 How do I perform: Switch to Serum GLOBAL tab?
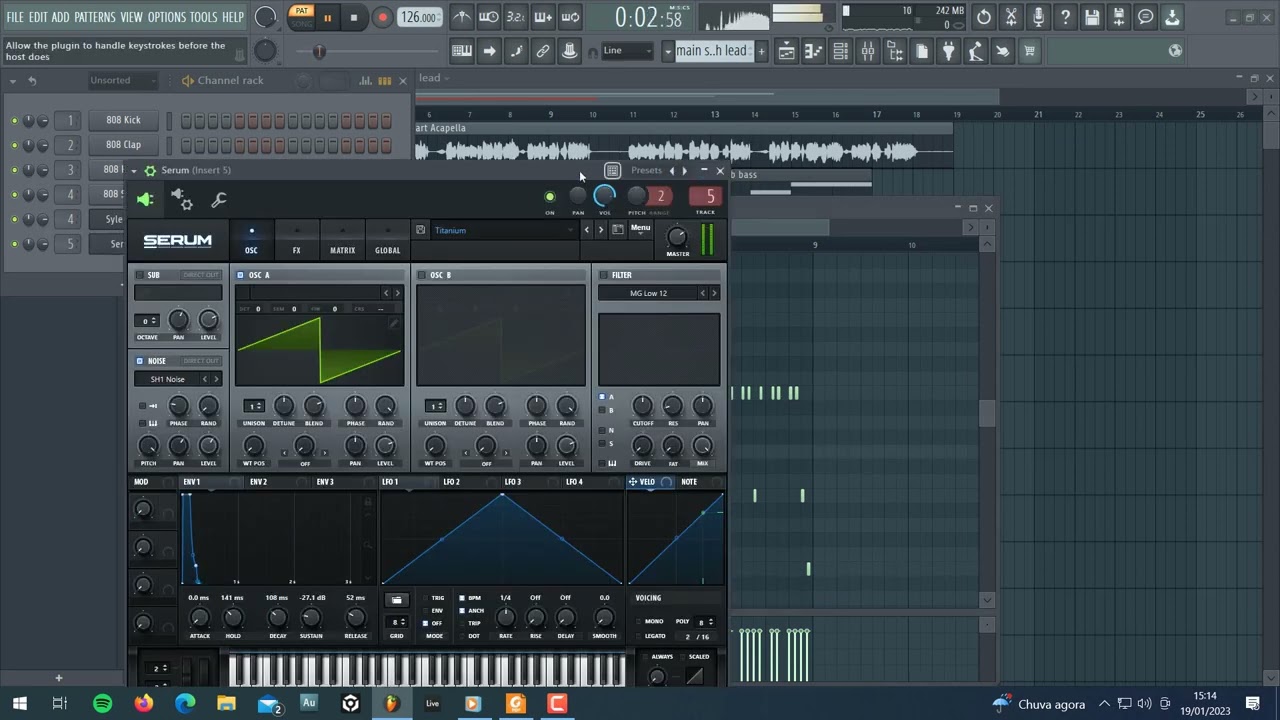click(387, 241)
